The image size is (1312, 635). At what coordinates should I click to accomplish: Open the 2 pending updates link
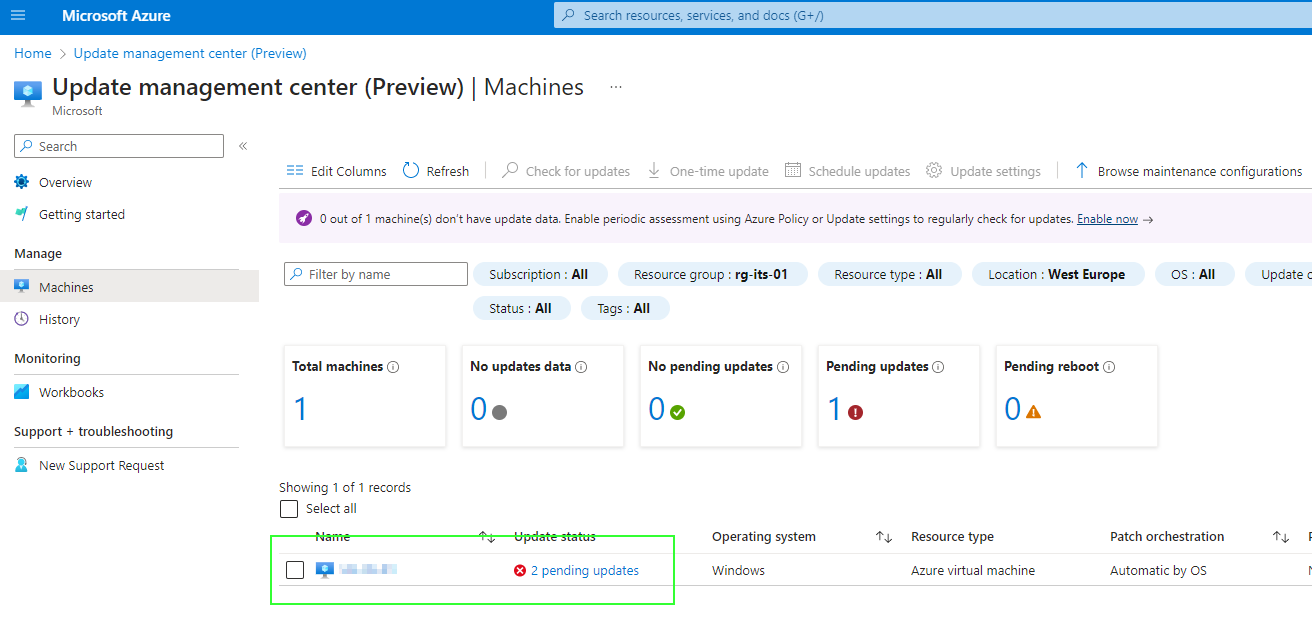(585, 570)
